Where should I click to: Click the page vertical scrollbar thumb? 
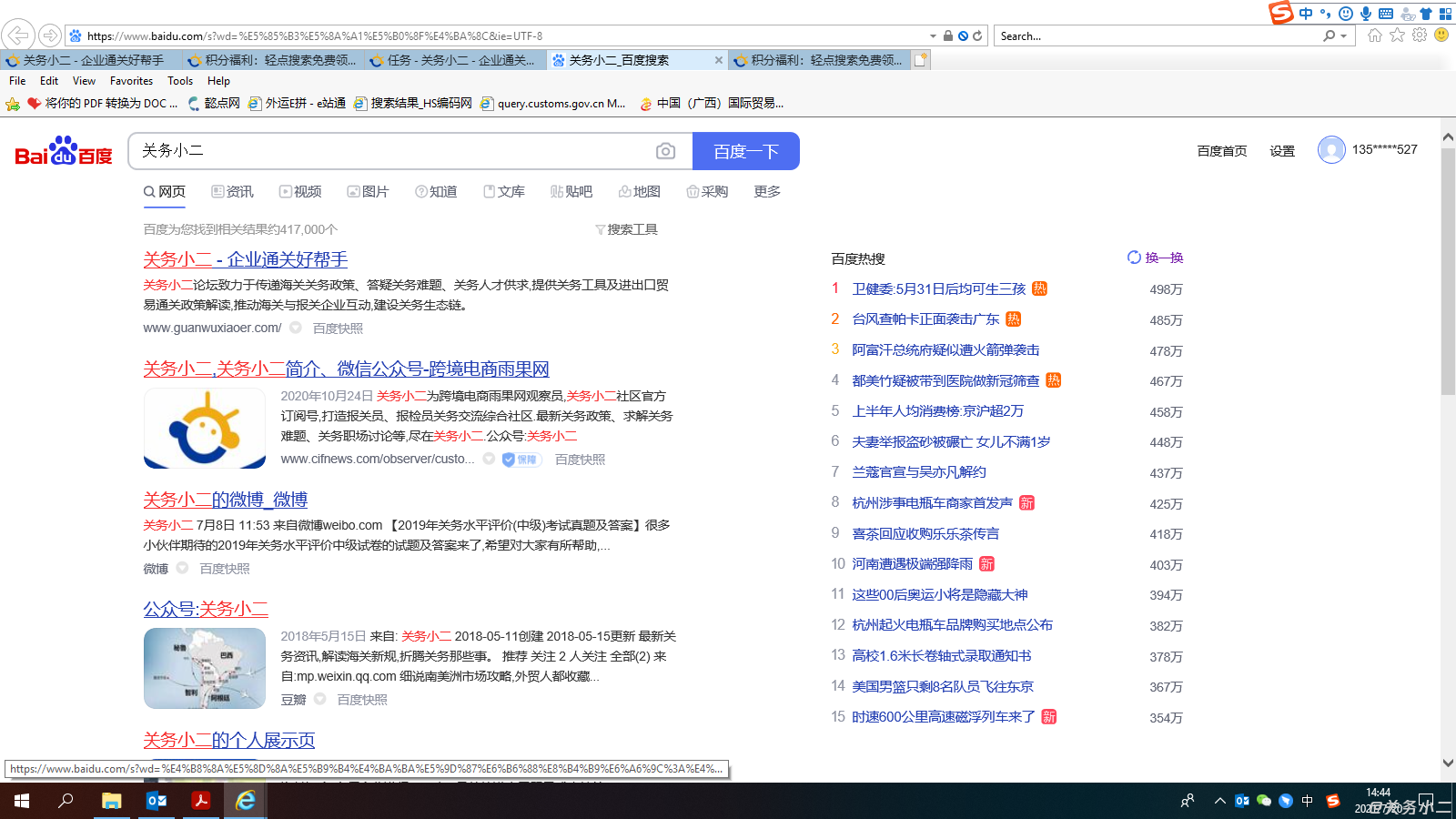1448,270
